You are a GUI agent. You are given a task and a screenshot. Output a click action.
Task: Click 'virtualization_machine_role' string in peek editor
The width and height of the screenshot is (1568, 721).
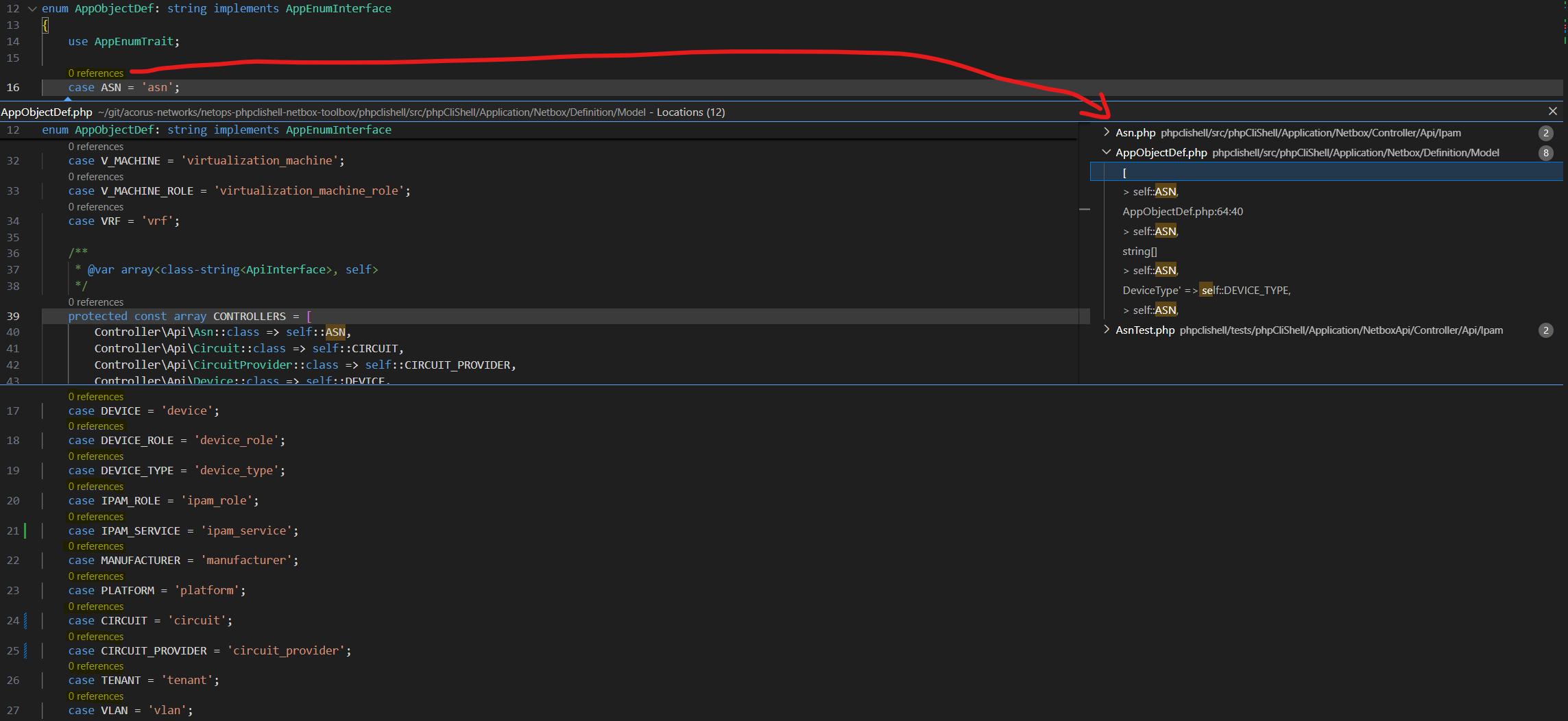pos(309,191)
